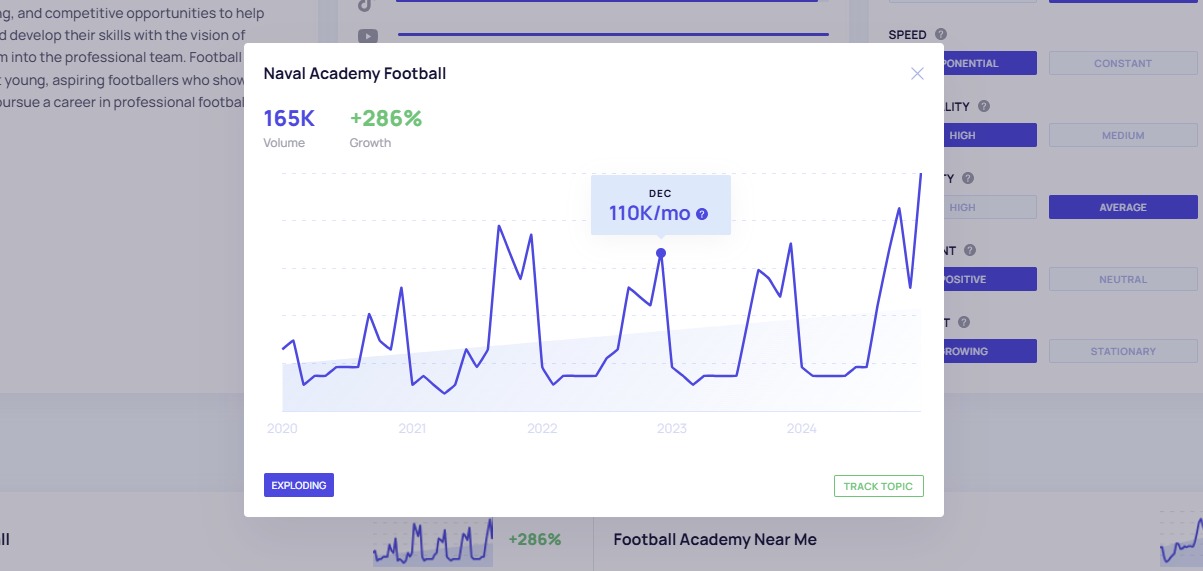This screenshot has width=1203, height=571.
Task: Click help icon above the NEUTRAL filter
Action: coord(969,250)
